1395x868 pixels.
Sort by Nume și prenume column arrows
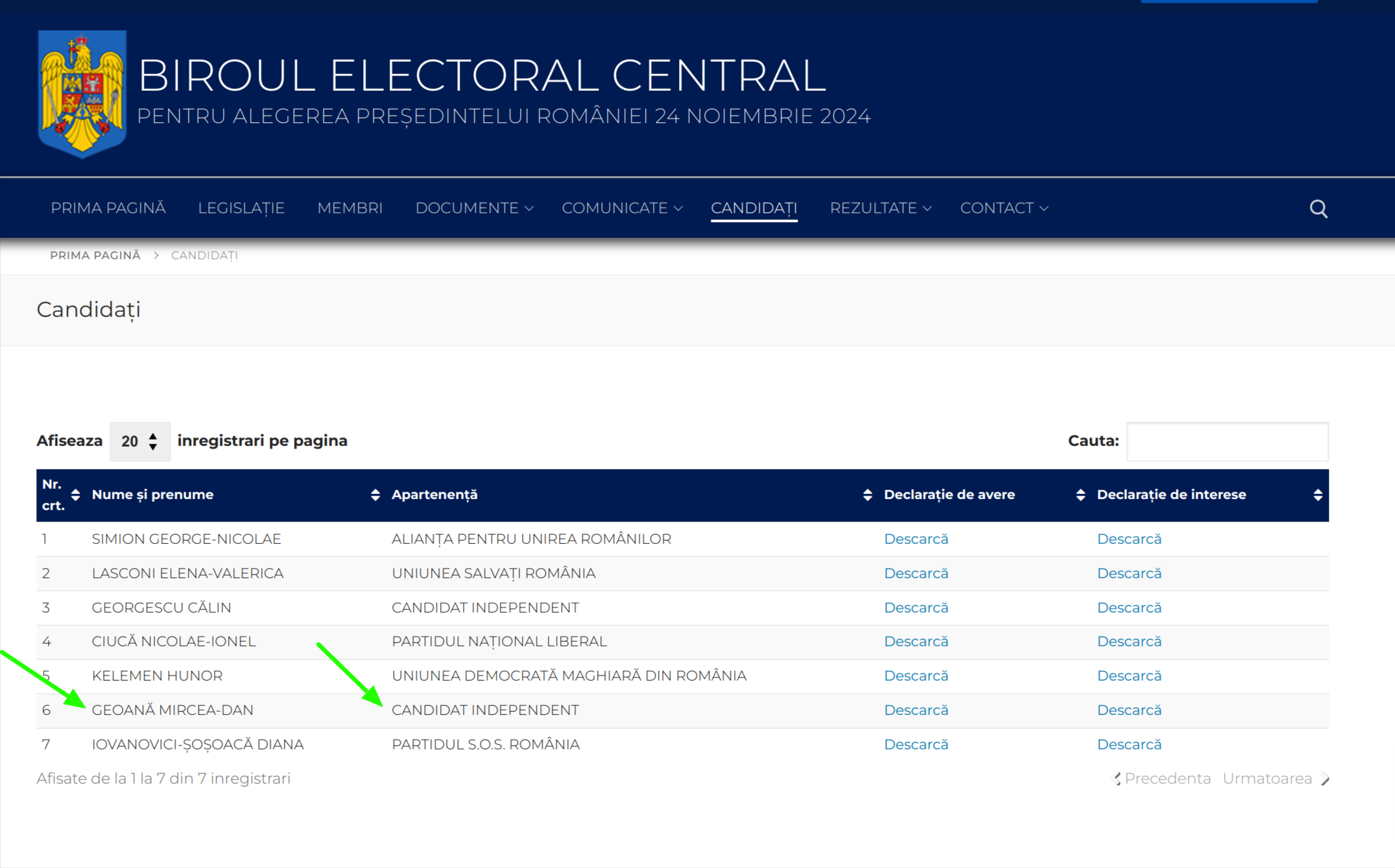tap(375, 495)
